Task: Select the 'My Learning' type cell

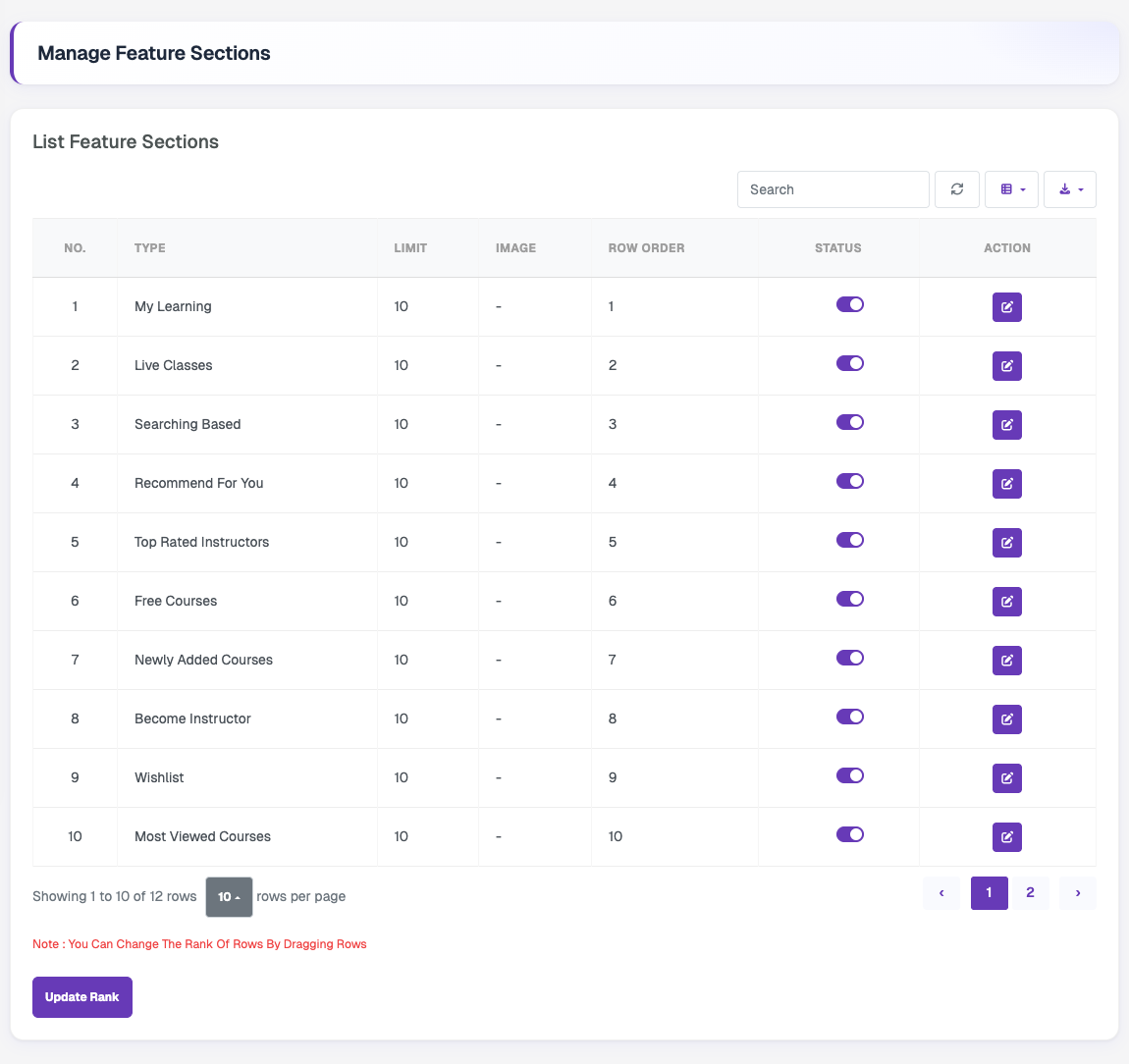Action: tap(247, 306)
